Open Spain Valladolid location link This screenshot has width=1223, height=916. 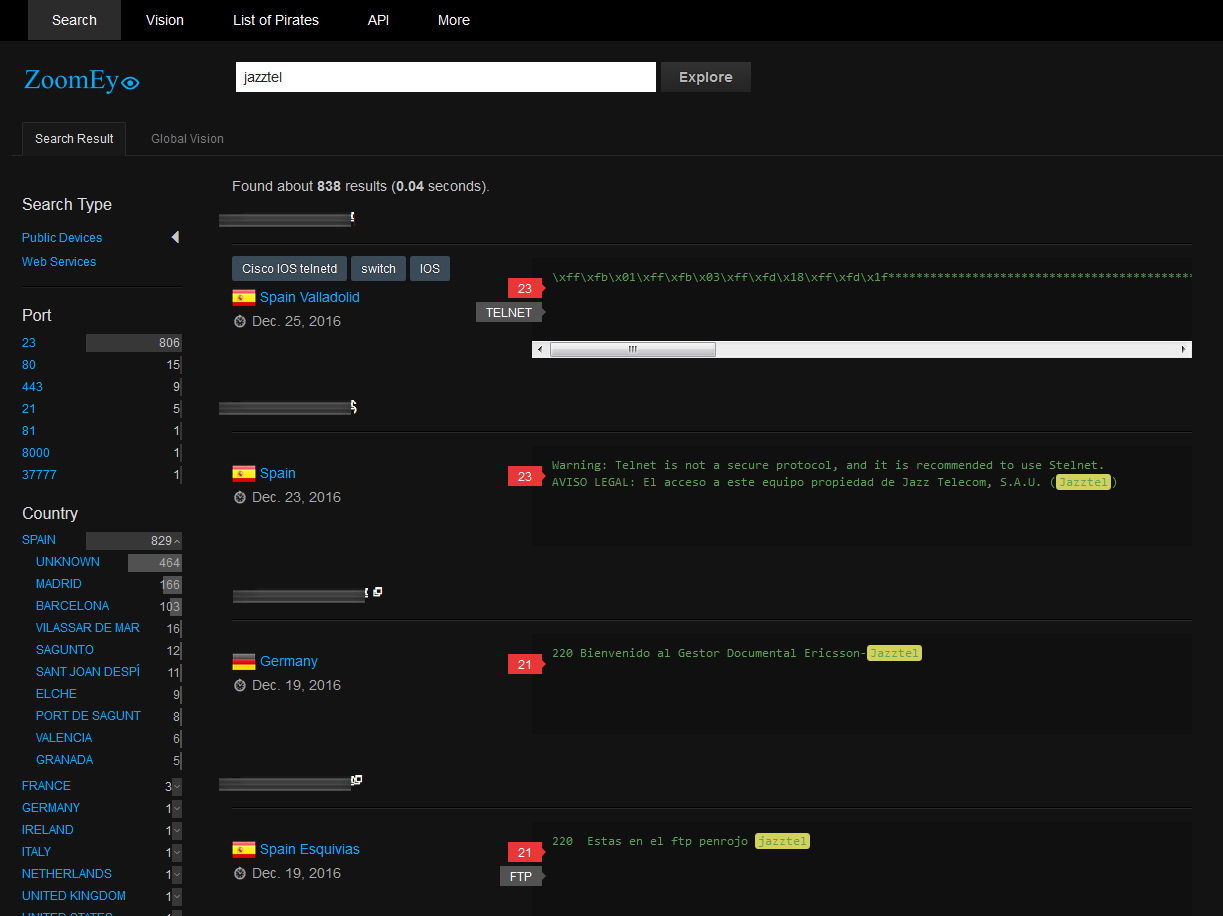[310, 297]
